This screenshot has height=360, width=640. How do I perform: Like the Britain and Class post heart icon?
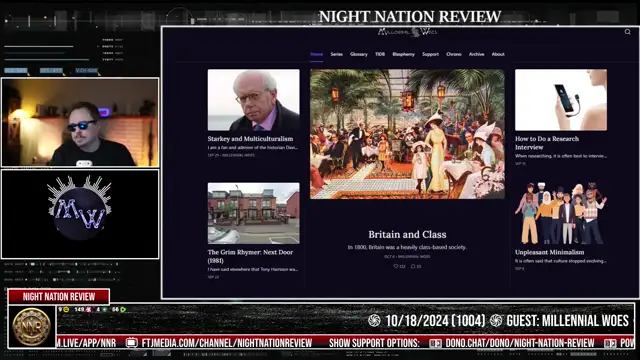click(x=396, y=266)
